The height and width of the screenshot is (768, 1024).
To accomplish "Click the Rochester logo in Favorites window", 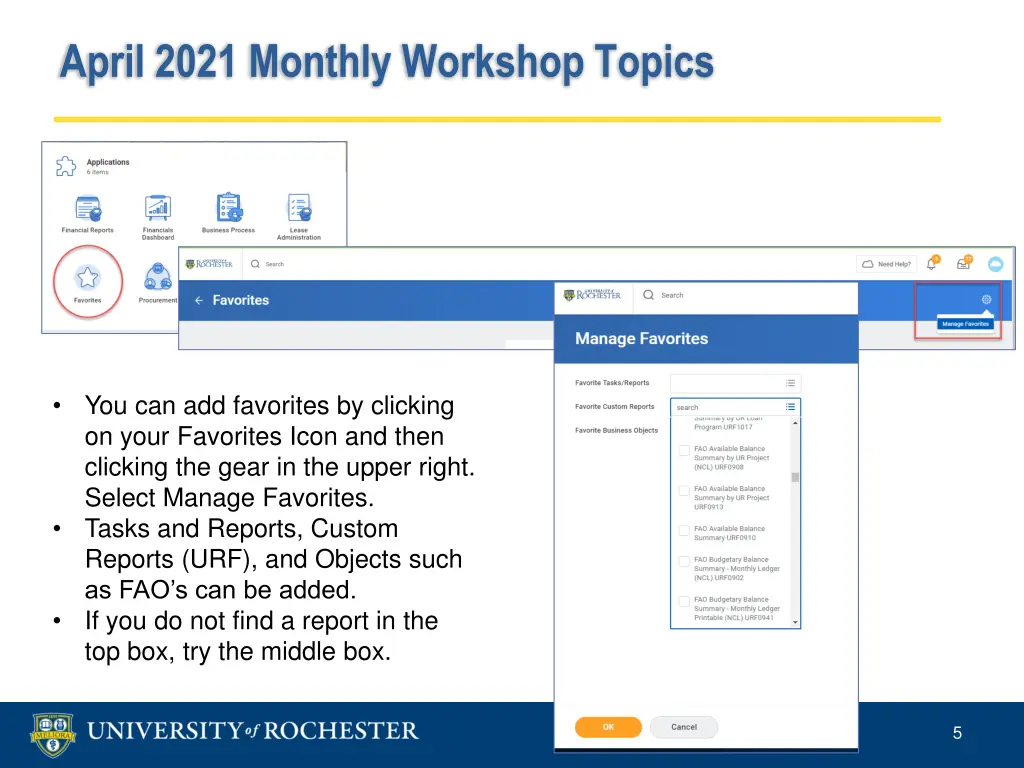I will [209, 264].
